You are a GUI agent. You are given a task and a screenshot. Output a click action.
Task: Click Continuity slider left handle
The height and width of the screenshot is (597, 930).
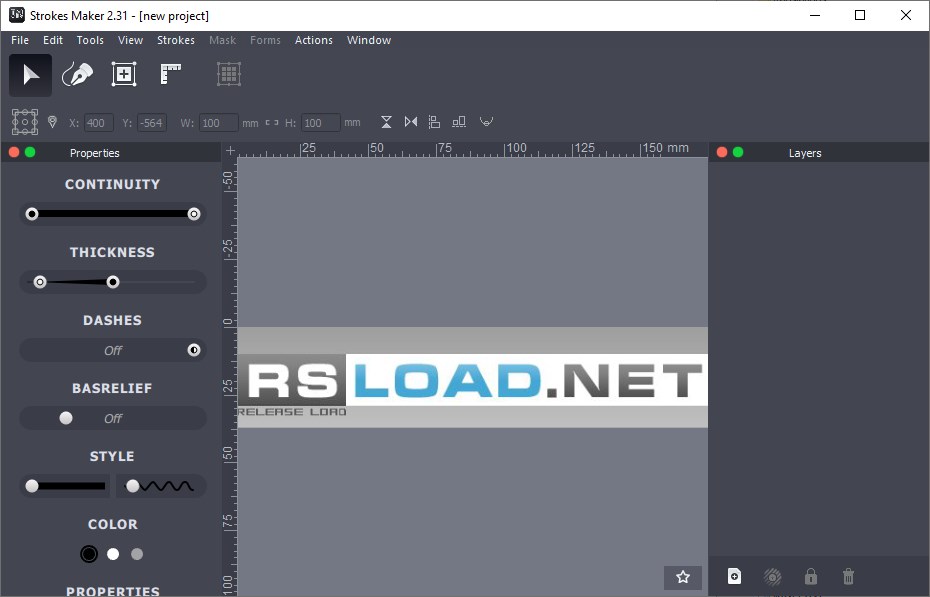pyautogui.click(x=32, y=214)
